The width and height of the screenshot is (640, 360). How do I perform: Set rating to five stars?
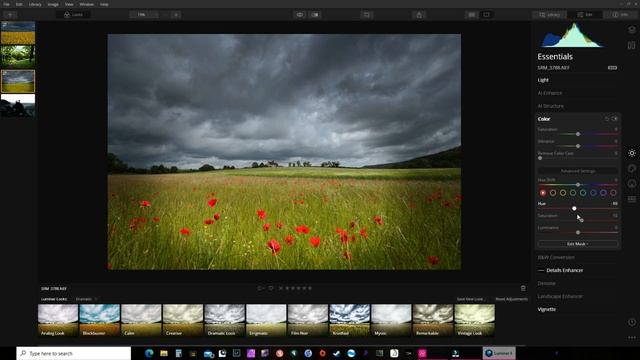(x=310, y=288)
